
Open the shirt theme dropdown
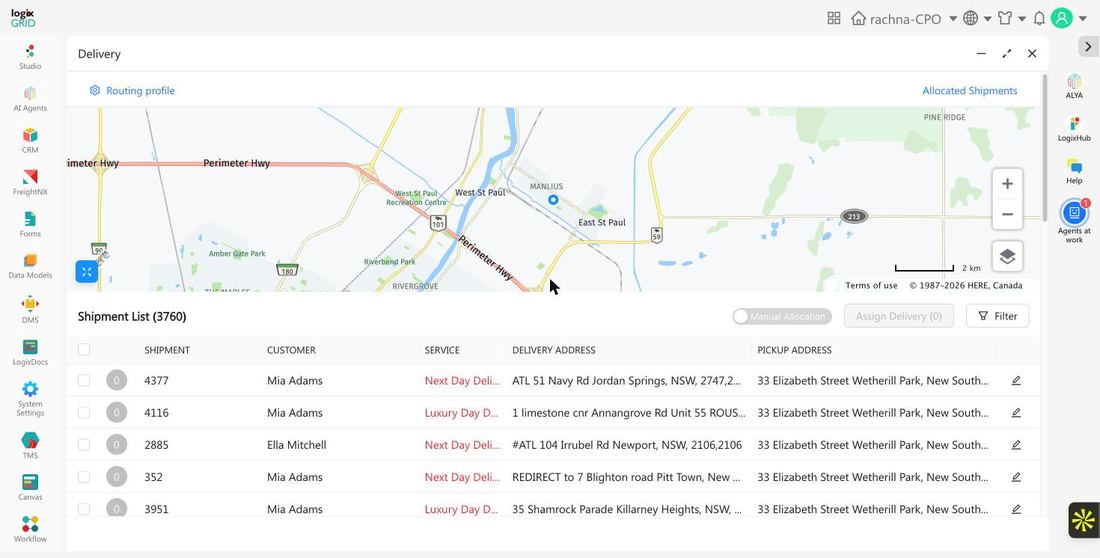1012,18
